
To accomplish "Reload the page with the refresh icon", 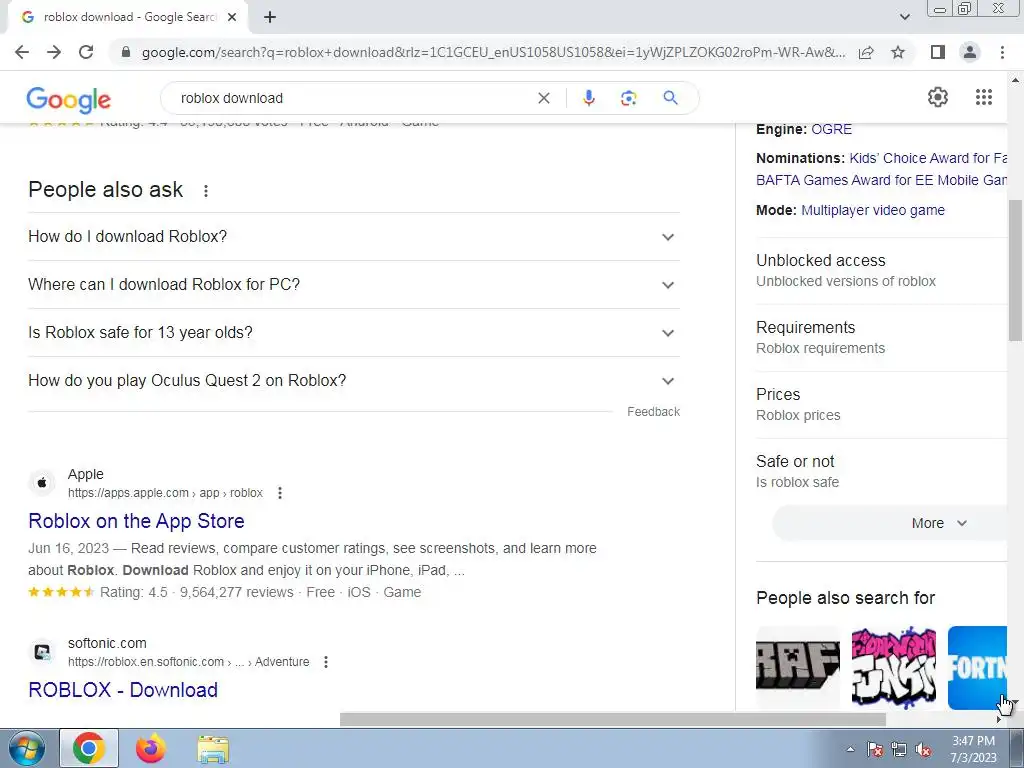I will click(86, 52).
